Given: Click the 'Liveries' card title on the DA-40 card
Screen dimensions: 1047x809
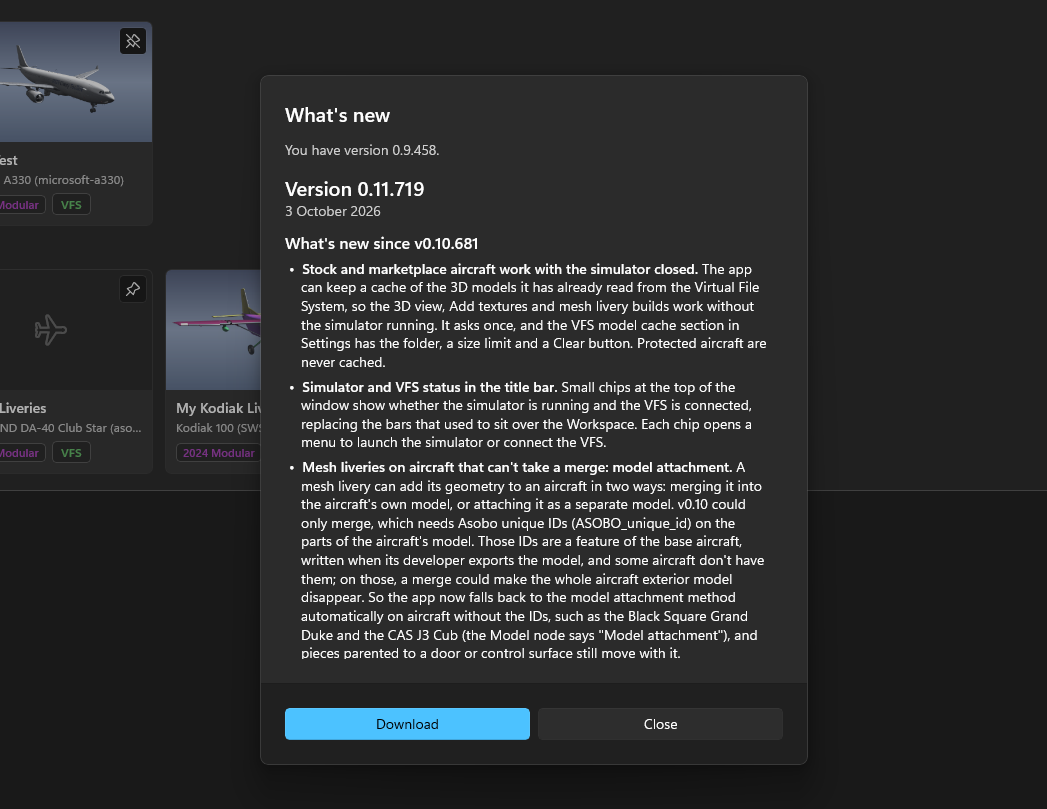Looking at the screenshot, I should pos(23,408).
